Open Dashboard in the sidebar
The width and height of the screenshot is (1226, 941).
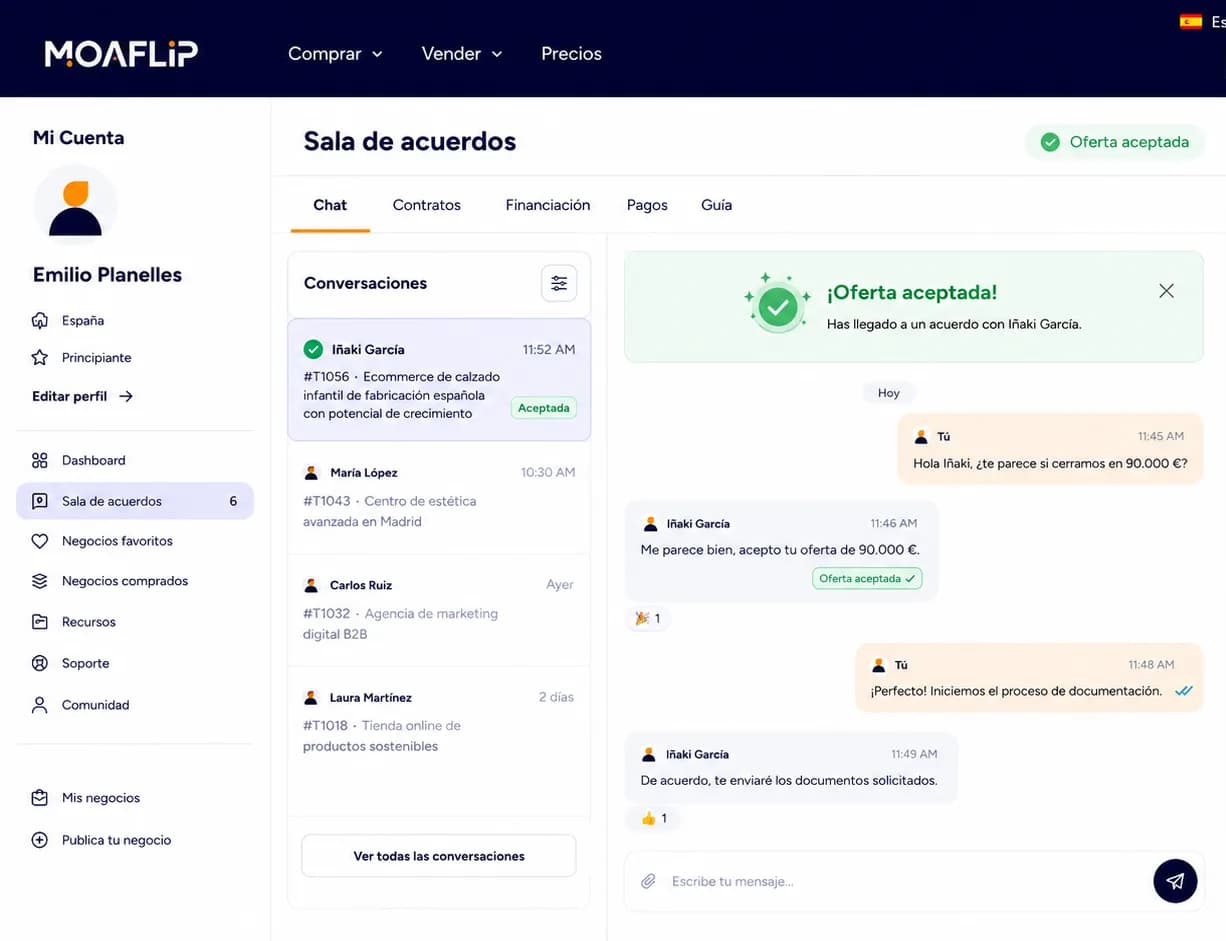click(x=135, y=461)
